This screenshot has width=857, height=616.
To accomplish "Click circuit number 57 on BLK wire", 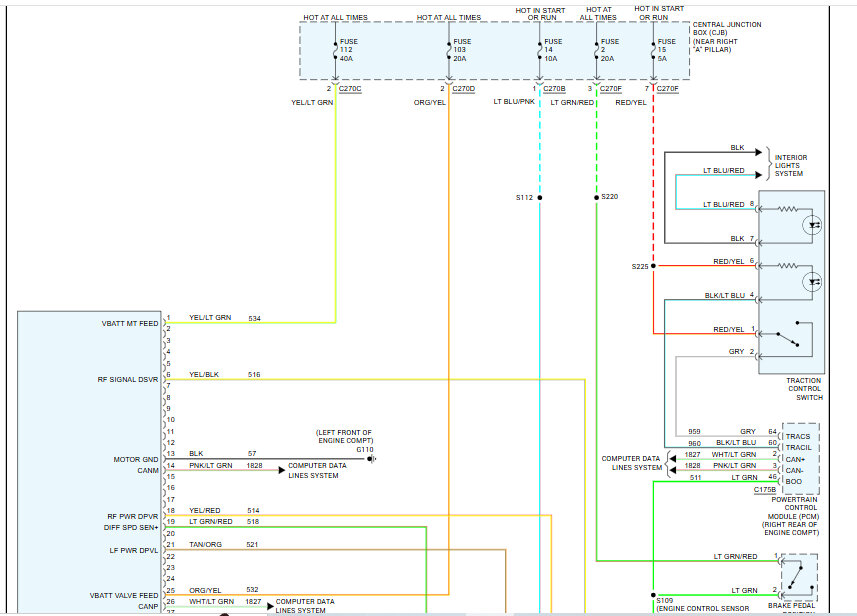I will coord(252,453).
